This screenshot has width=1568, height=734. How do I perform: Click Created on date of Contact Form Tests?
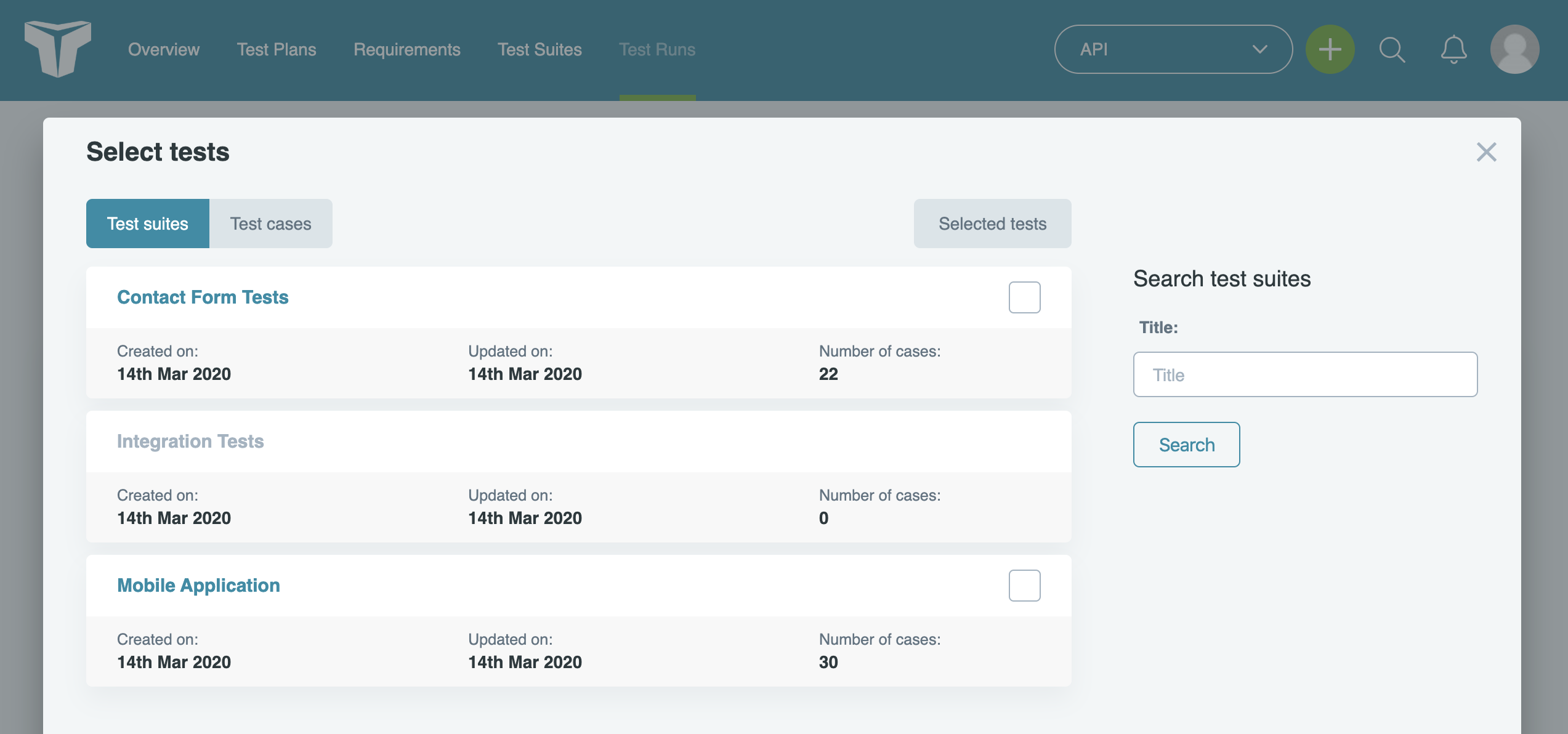click(174, 374)
